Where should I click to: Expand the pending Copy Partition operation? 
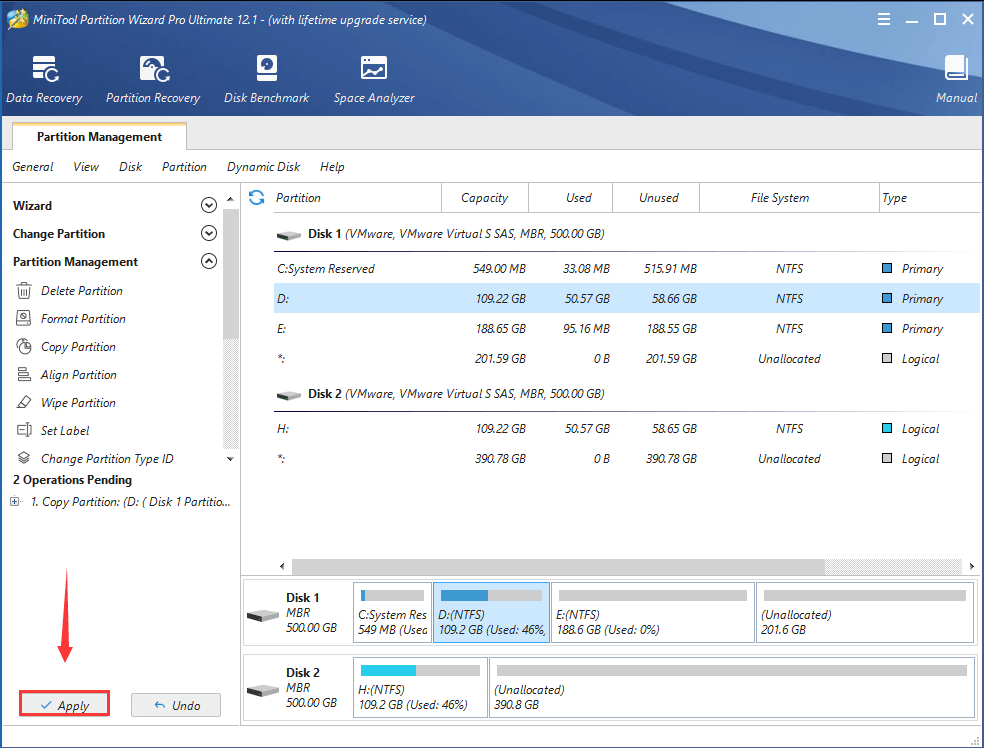[15, 501]
